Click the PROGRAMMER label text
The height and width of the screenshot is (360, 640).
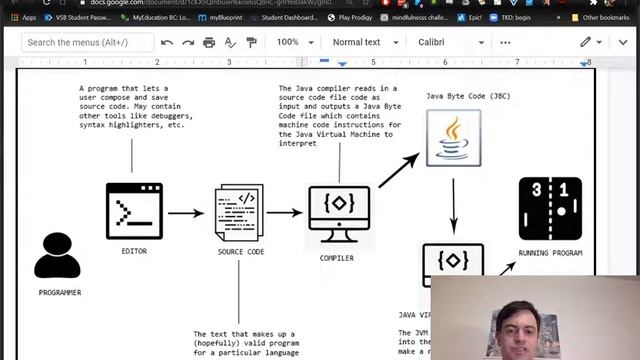[x=60, y=293]
